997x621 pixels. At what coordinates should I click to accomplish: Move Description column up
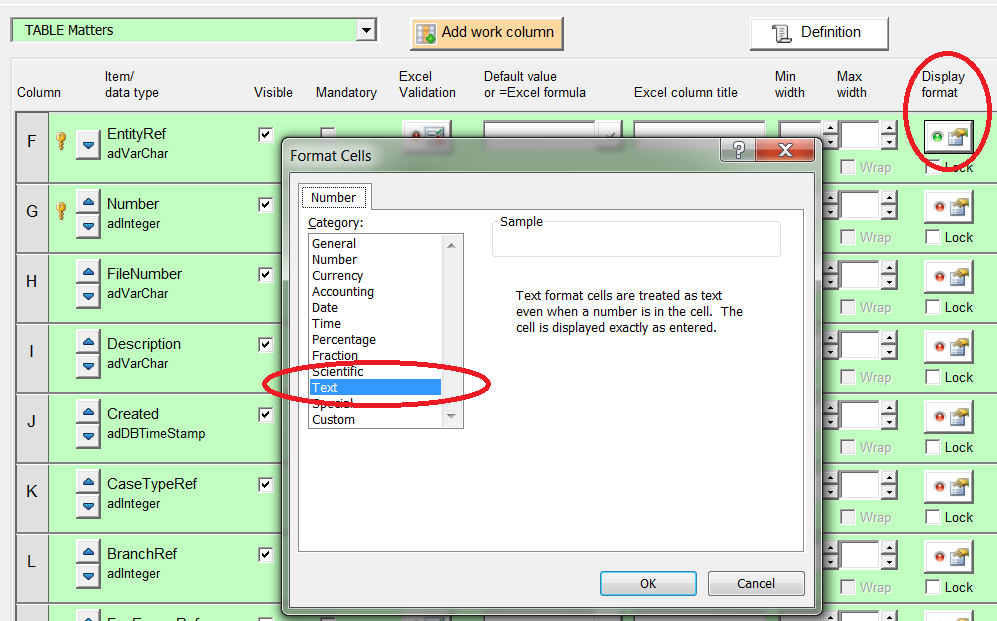click(x=88, y=342)
